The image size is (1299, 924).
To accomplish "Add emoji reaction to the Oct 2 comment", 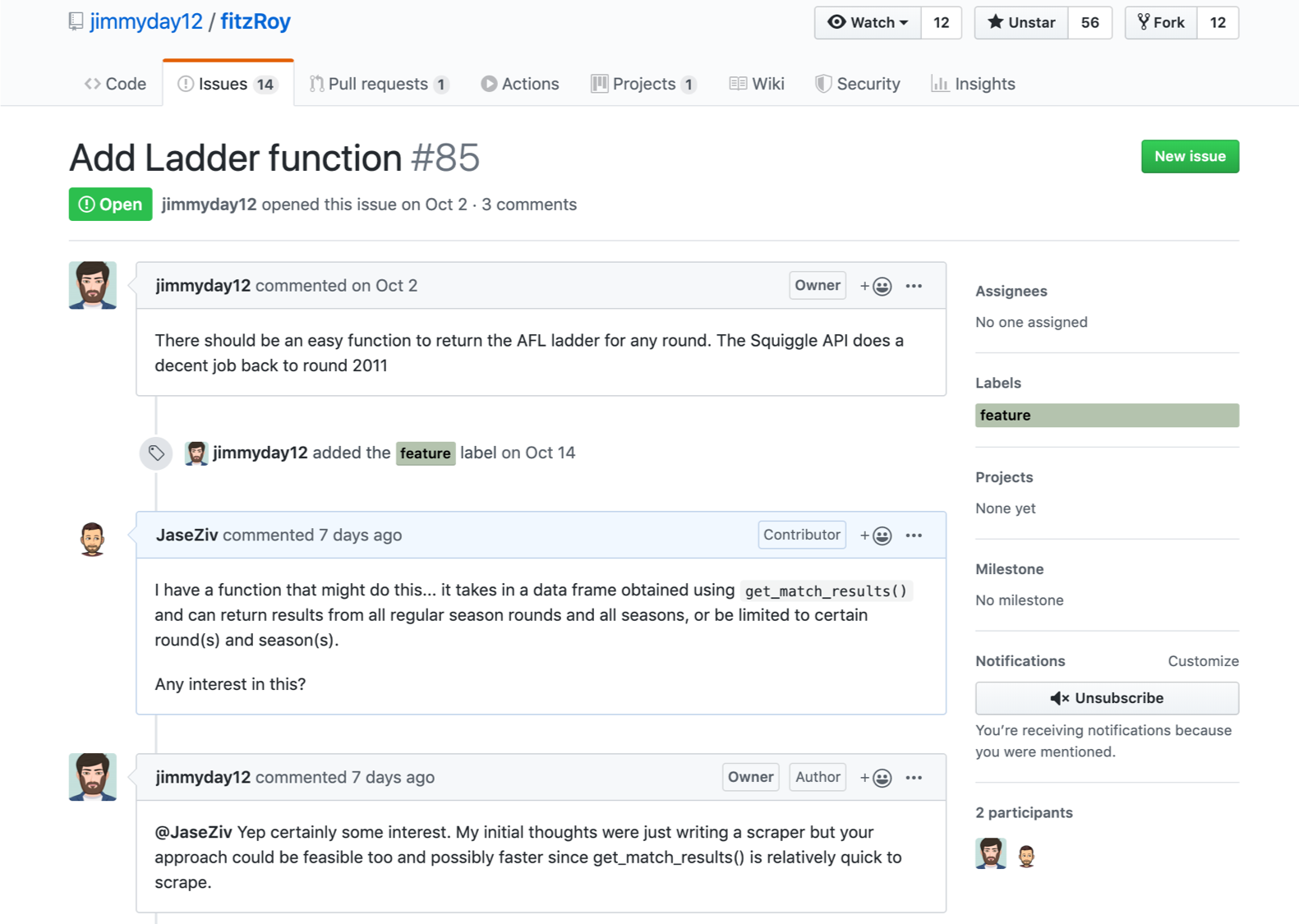I will pos(876,286).
